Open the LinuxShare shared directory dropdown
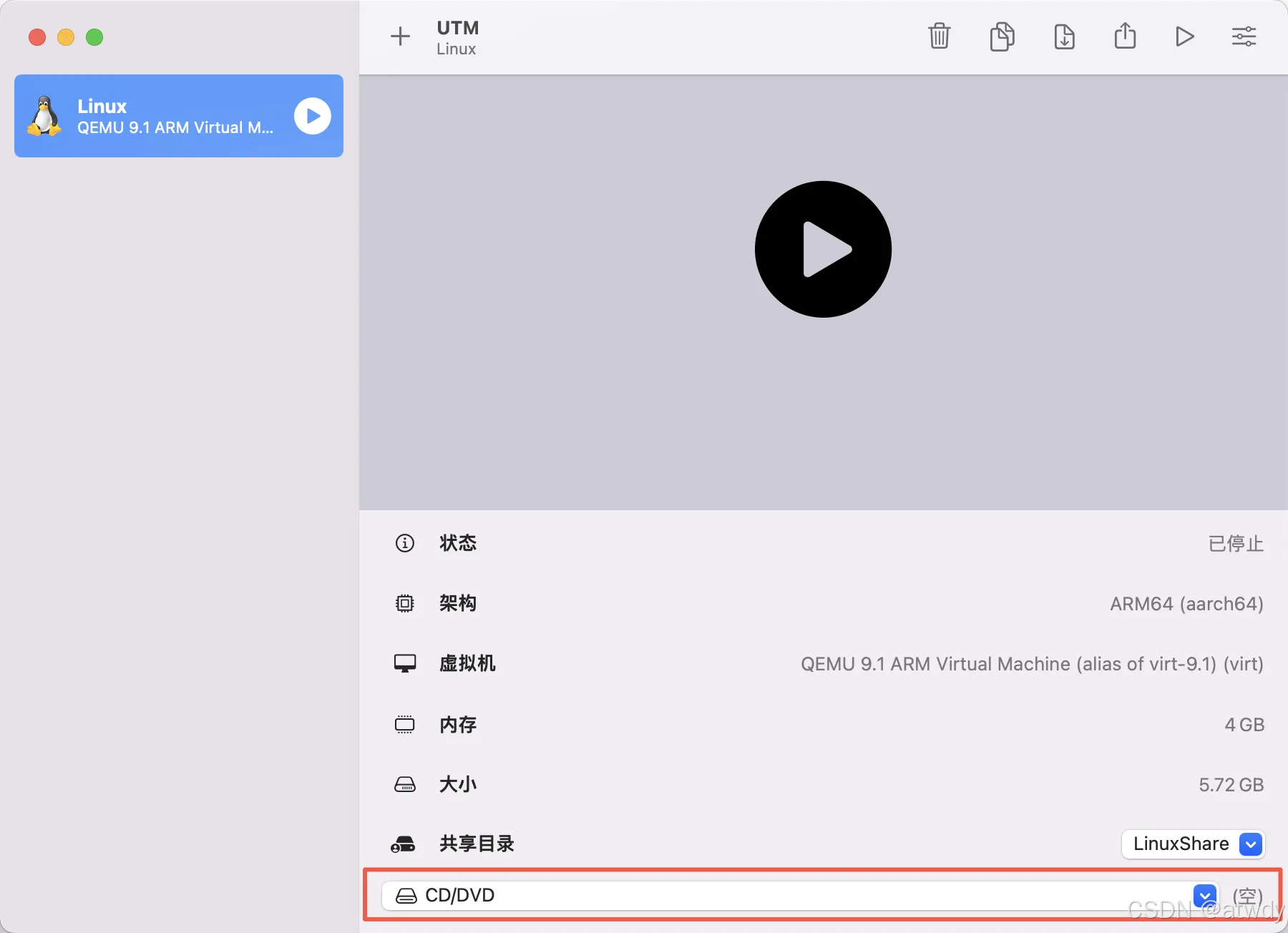1288x933 pixels. click(1193, 844)
